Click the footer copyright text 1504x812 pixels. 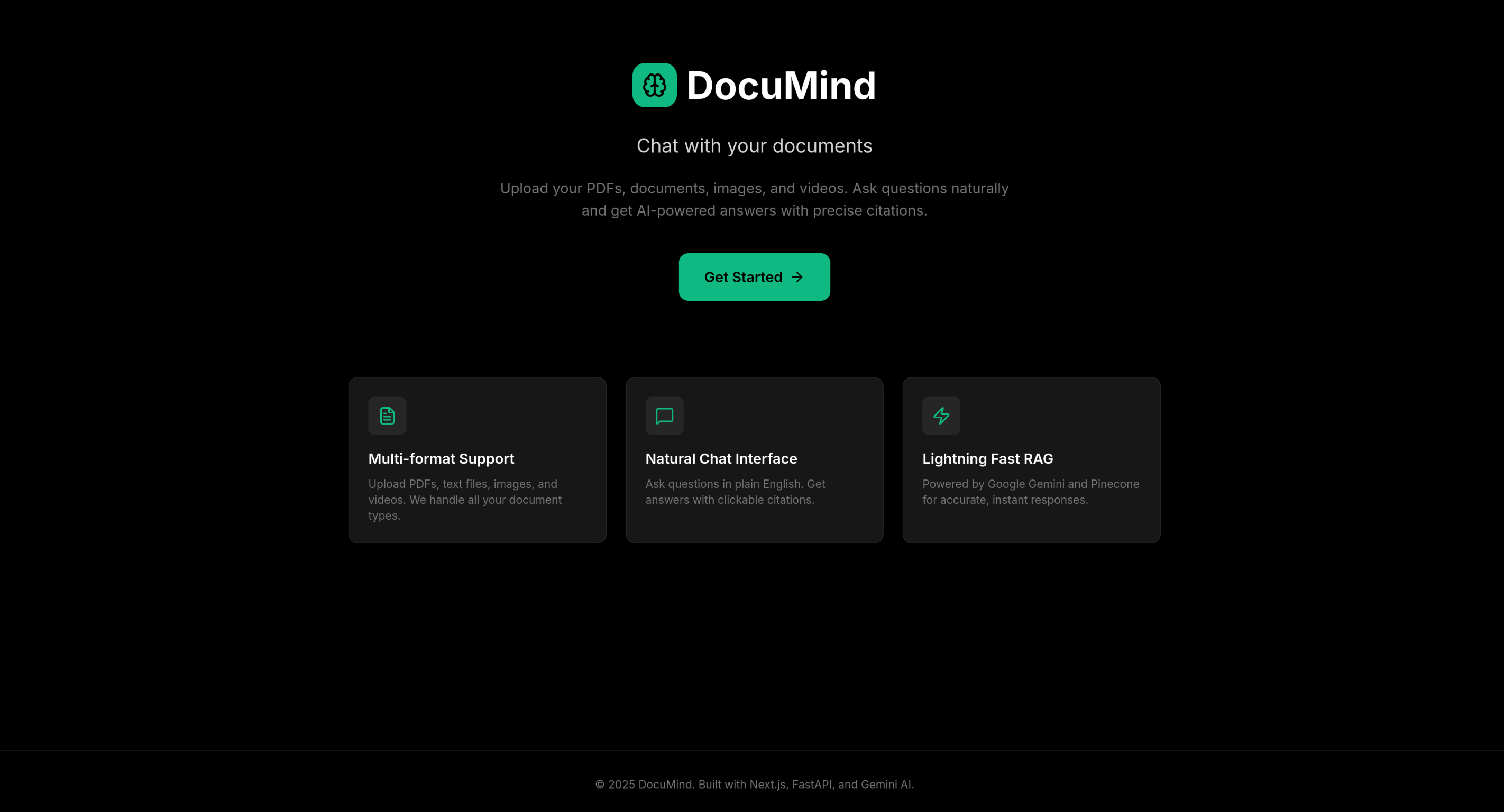pyautogui.click(x=754, y=785)
